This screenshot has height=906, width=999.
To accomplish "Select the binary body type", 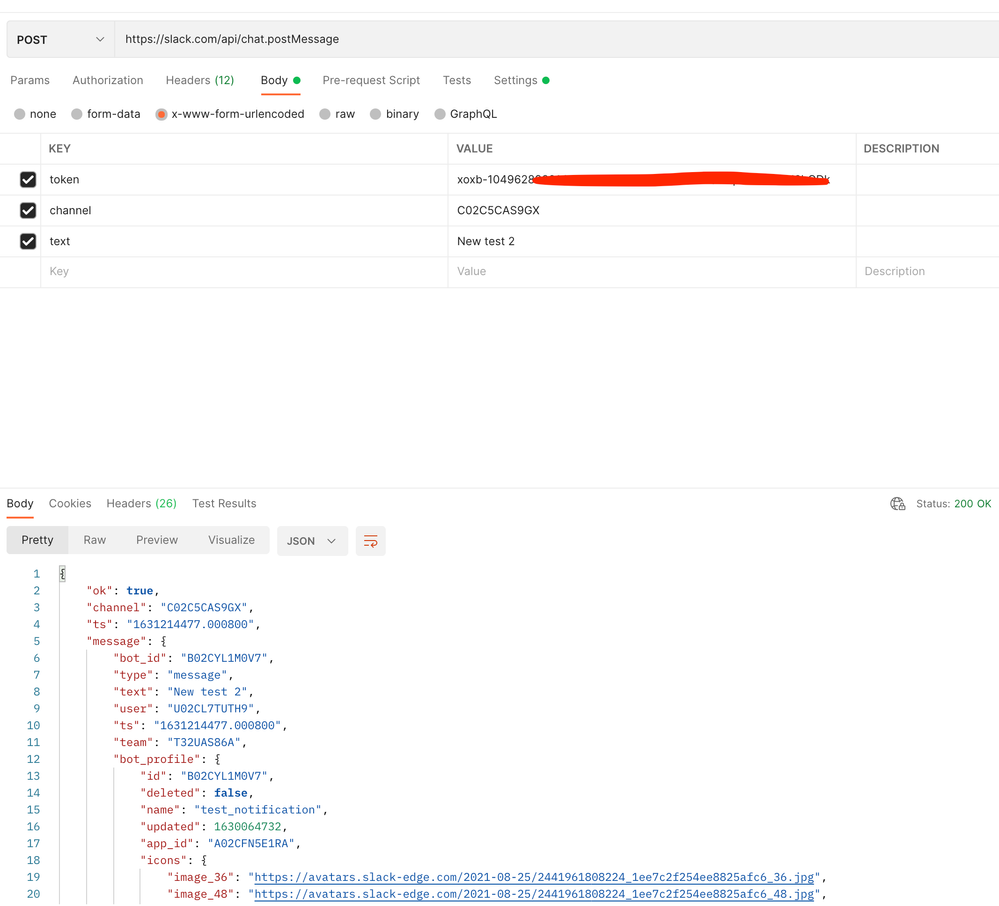I will (x=376, y=114).
